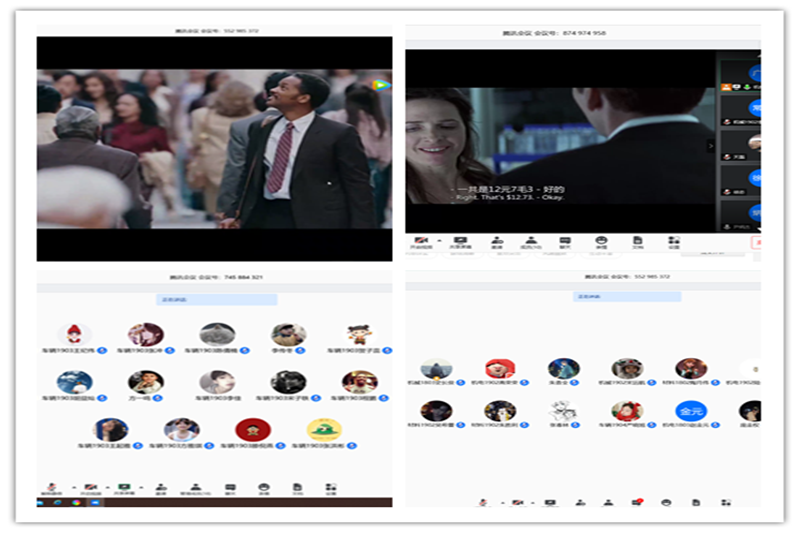800x533 pixels.
Task: Open Chat with the red notification badge
Action: coord(637,503)
